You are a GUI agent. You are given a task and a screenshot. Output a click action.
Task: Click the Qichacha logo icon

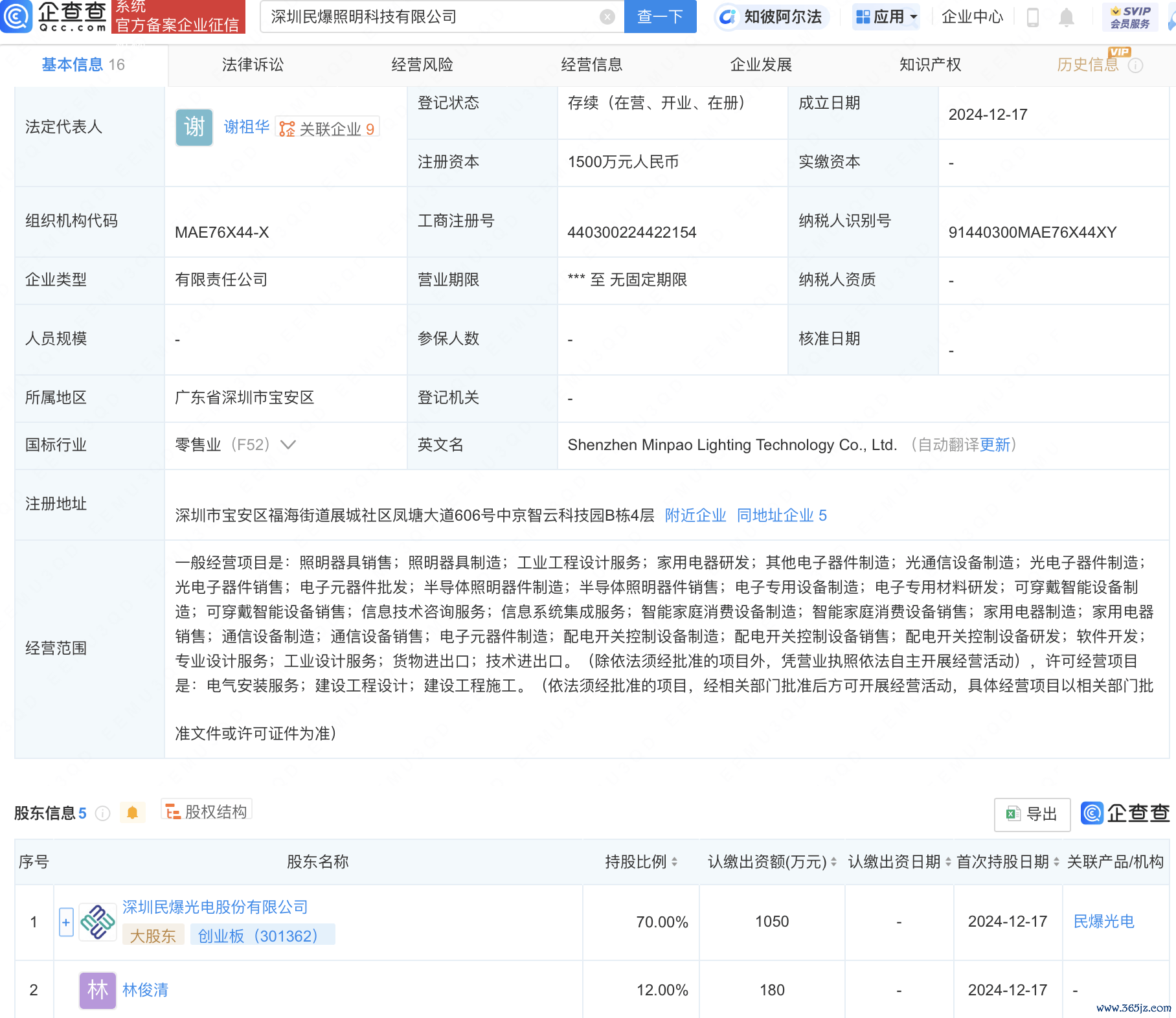pyautogui.click(x=16, y=16)
